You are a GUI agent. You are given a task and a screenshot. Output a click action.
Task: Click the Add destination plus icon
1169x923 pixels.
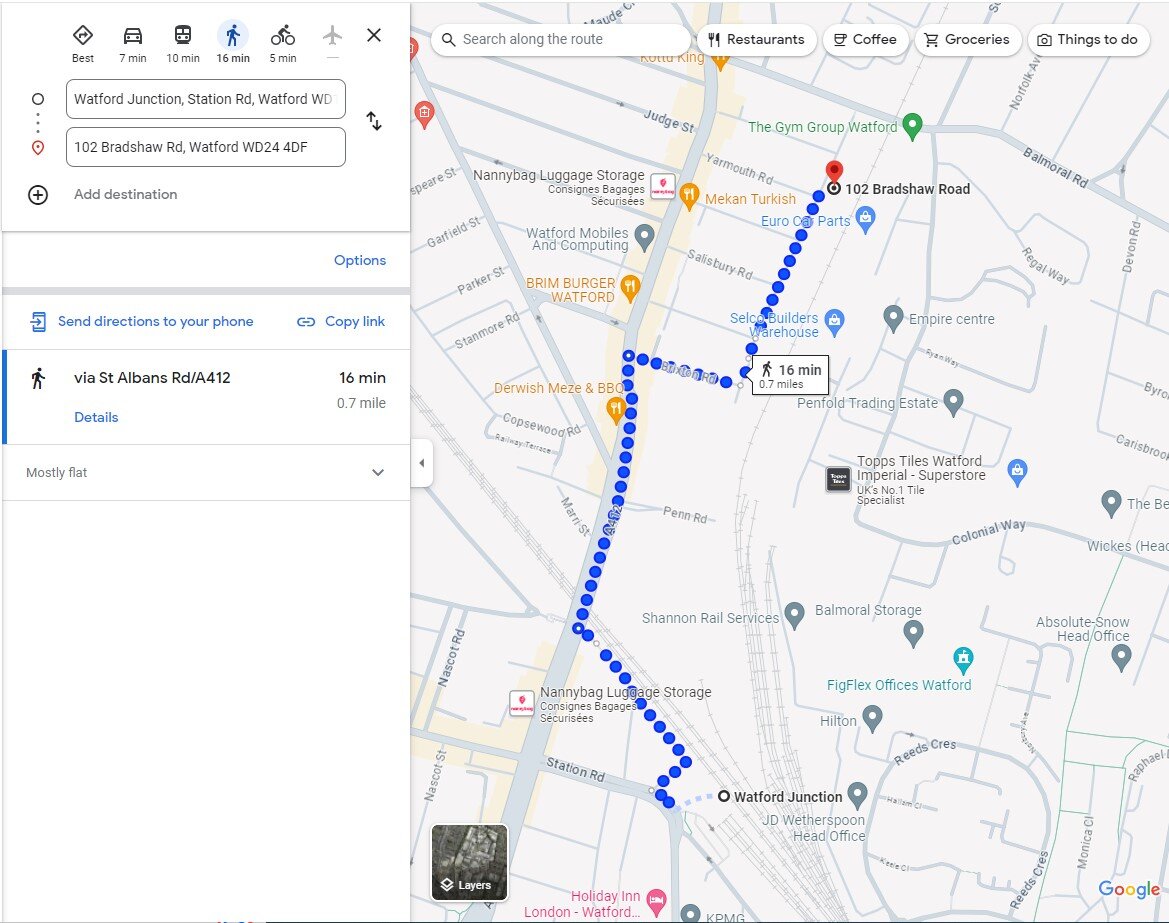point(38,195)
